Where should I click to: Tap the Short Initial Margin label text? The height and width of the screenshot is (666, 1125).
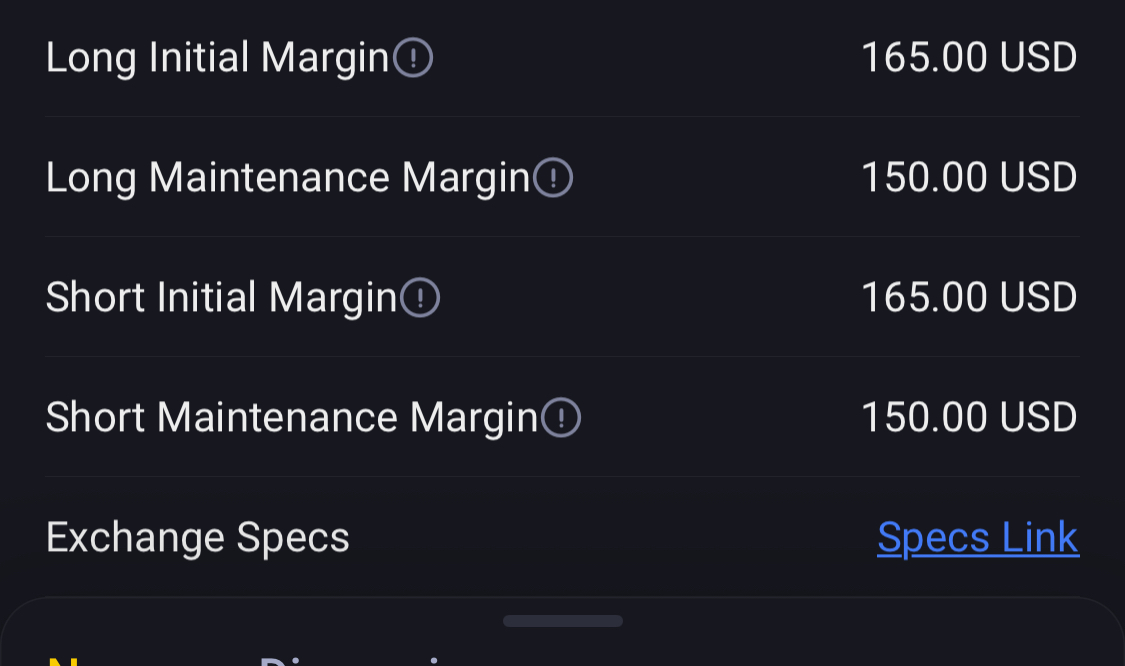pos(221,298)
